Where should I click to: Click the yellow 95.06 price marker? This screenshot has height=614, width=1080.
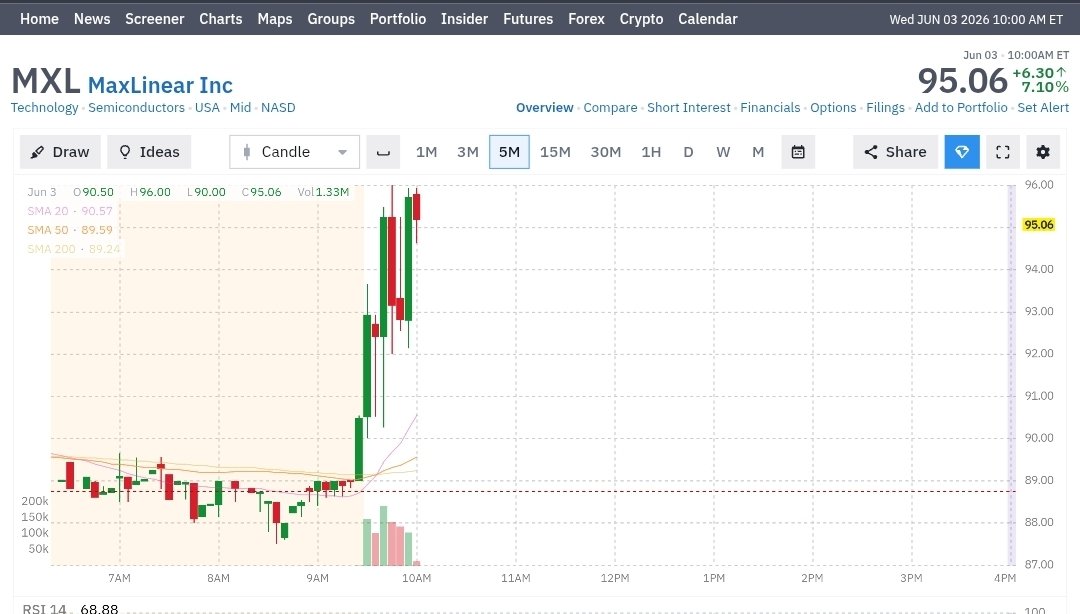(1039, 225)
